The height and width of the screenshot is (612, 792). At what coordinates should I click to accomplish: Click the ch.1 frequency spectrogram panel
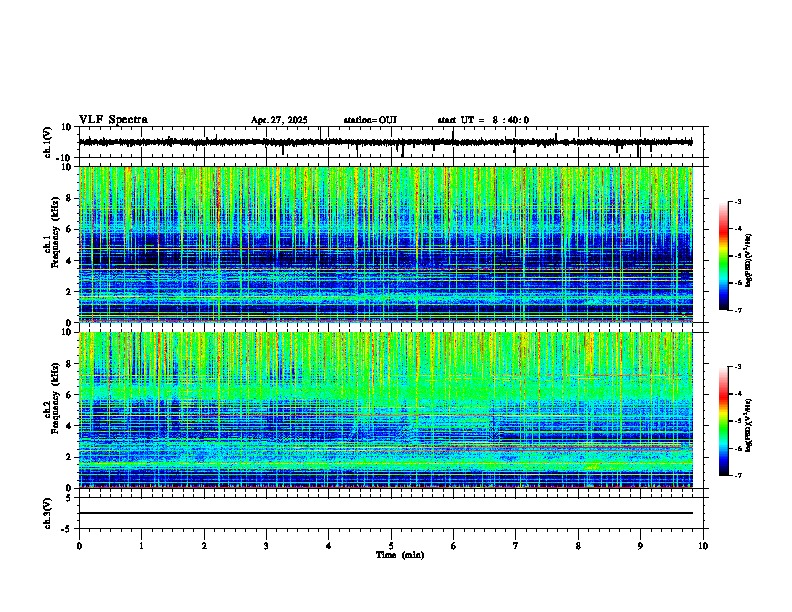pyautogui.click(x=386, y=244)
